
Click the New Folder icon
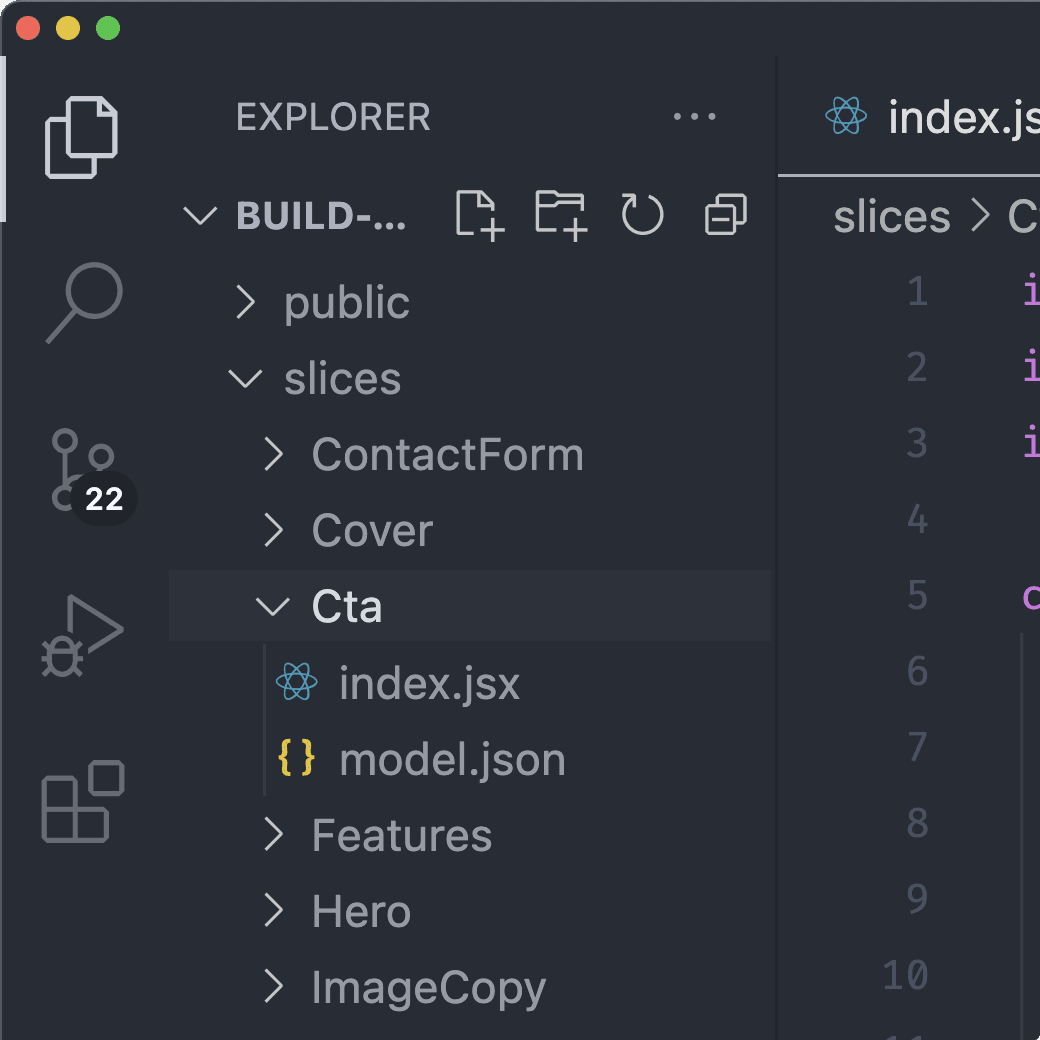[x=561, y=215]
